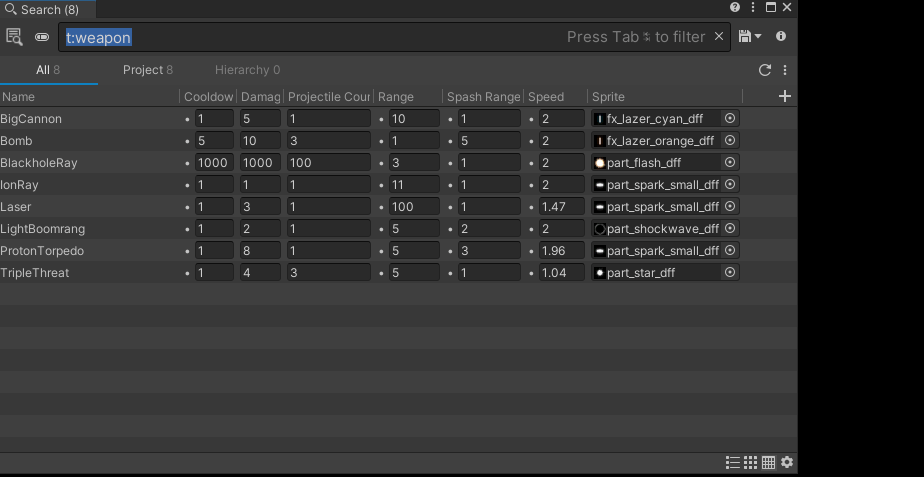This screenshot has height=477, width=924.
Task: Clear the t:weapon search text
Action: [718, 37]
